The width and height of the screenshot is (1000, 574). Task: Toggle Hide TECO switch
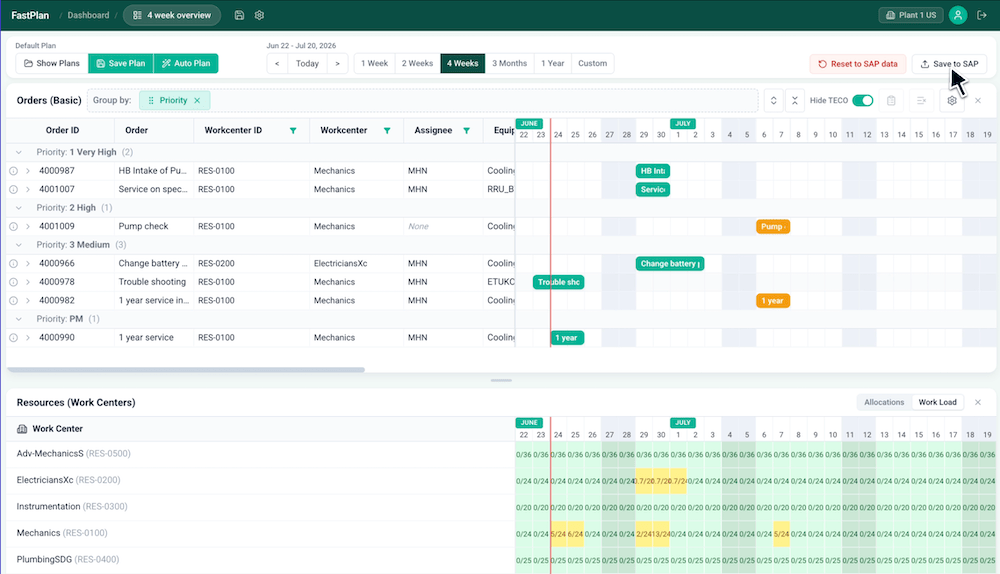(862, 100)
